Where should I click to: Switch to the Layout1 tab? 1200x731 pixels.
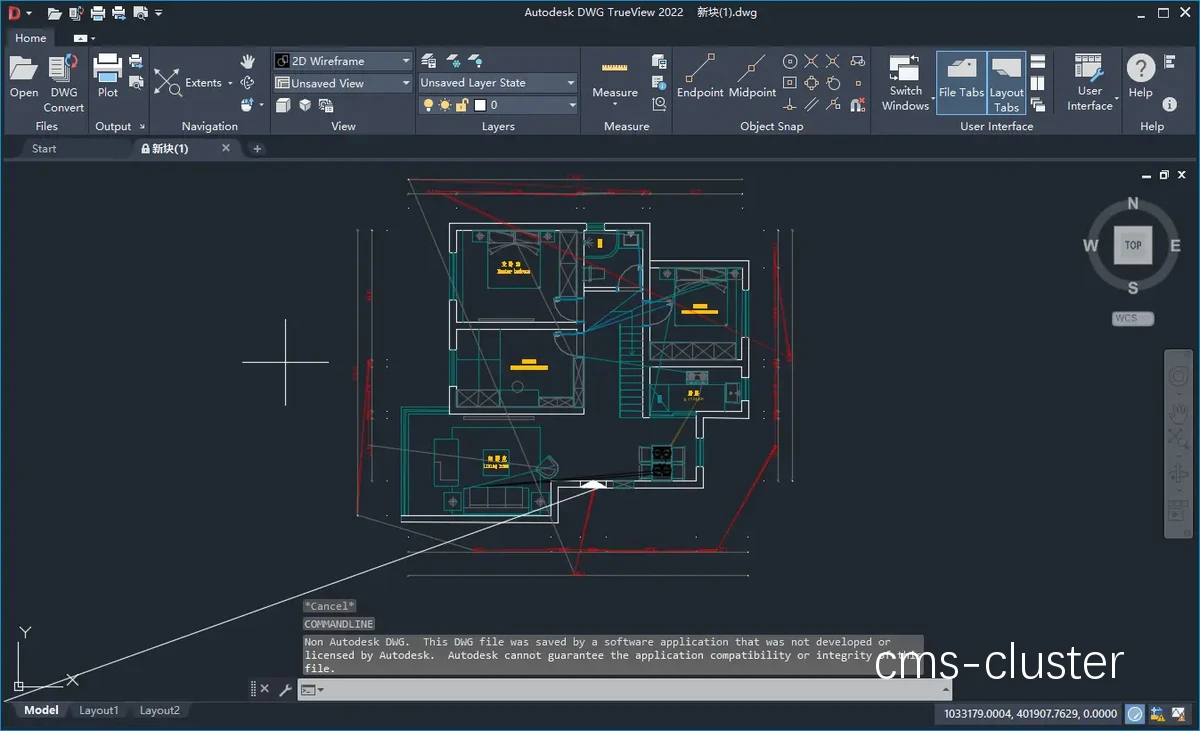pos(99,710)
